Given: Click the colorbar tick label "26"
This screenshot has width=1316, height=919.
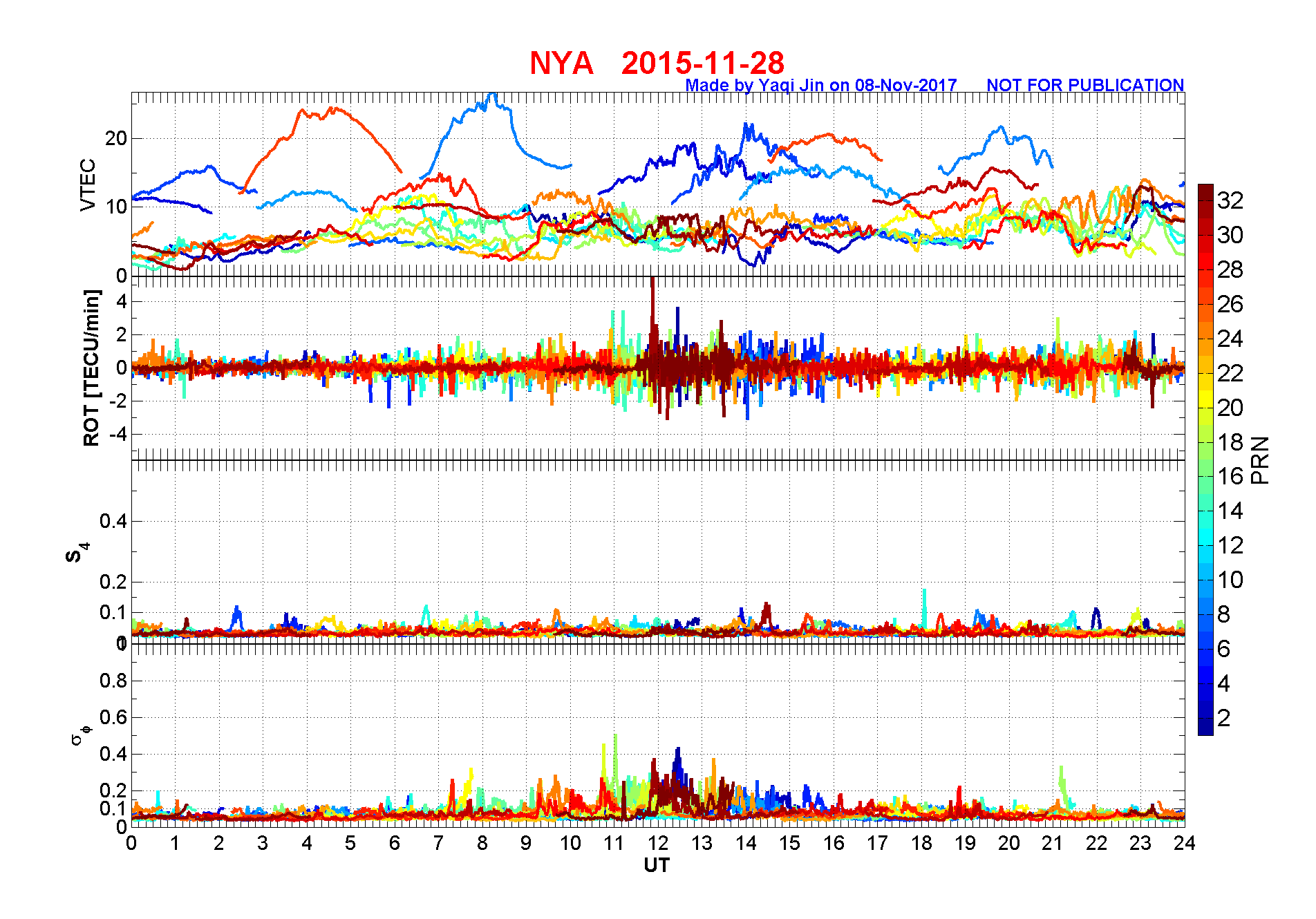Looking at the screenshot, I should pyautogui.click(x=1230, y=304).
